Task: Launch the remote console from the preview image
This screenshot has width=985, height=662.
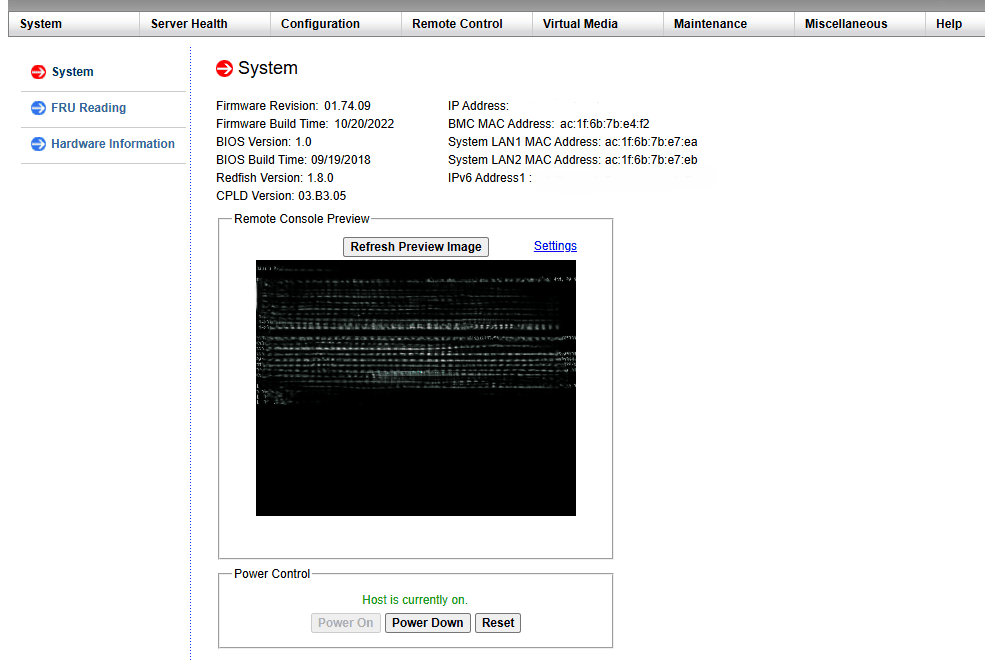Action: (416, 388)
